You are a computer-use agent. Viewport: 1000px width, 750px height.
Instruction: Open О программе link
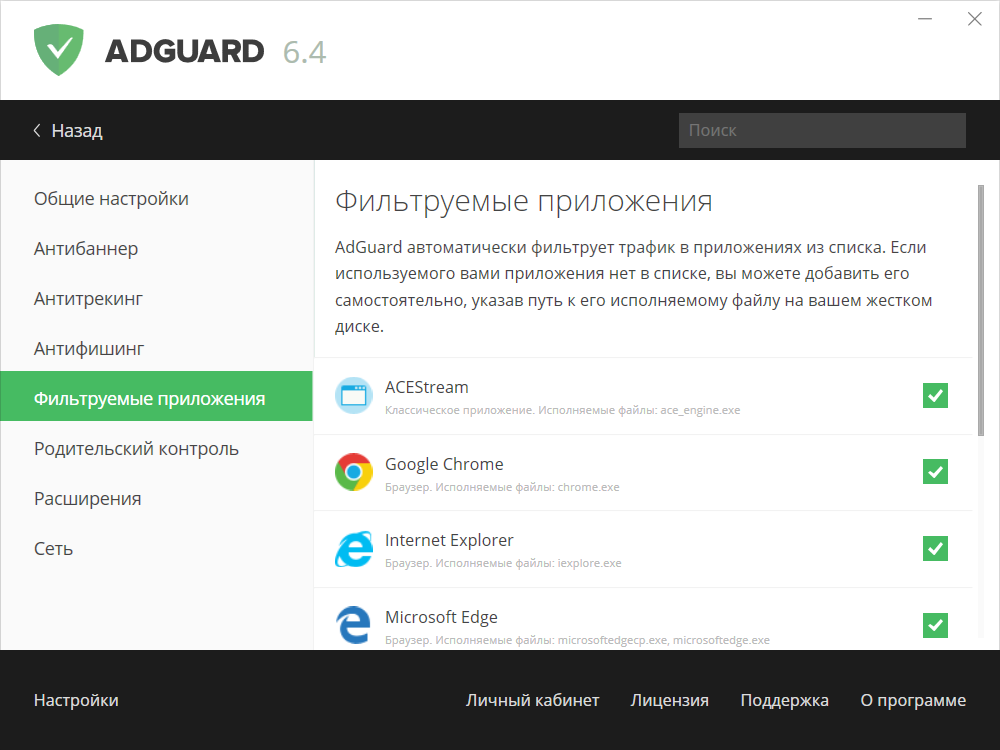pyautogui.click(x=913, y=700)
